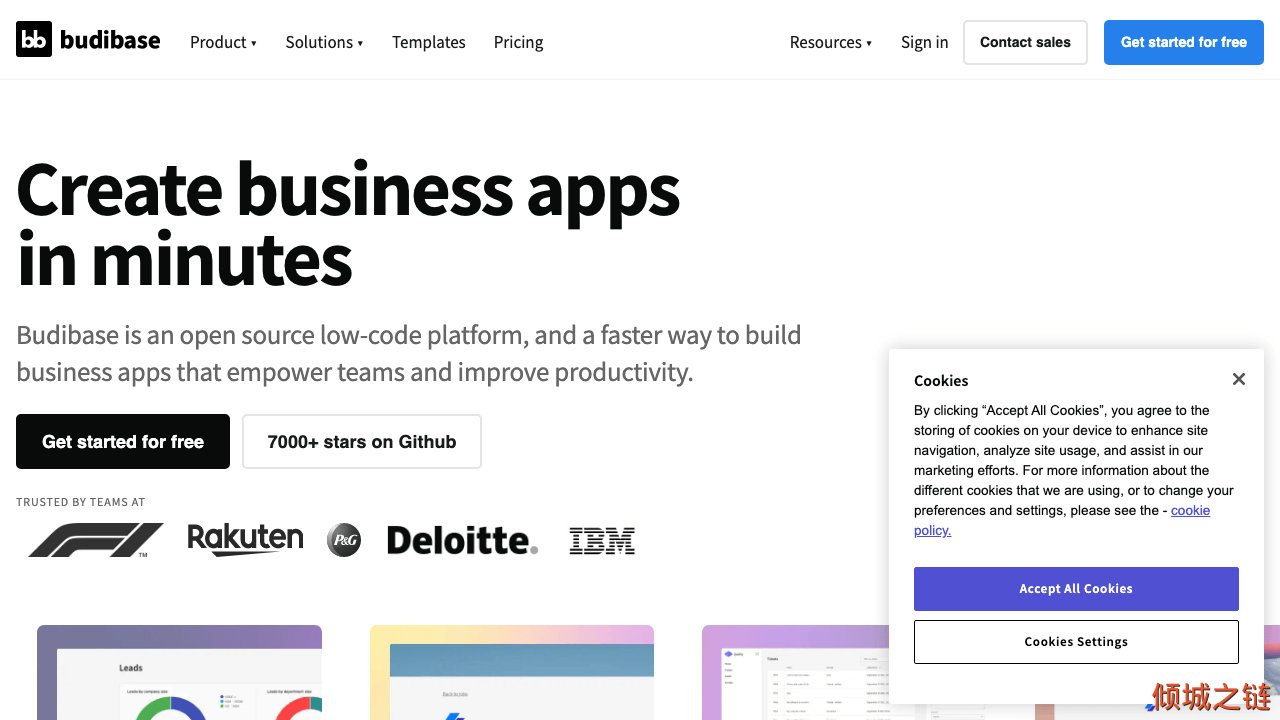1280x720 pixels.
Task: Open the yellow-pink gradient template thumbnail
Action: click(x=512, y=672)
